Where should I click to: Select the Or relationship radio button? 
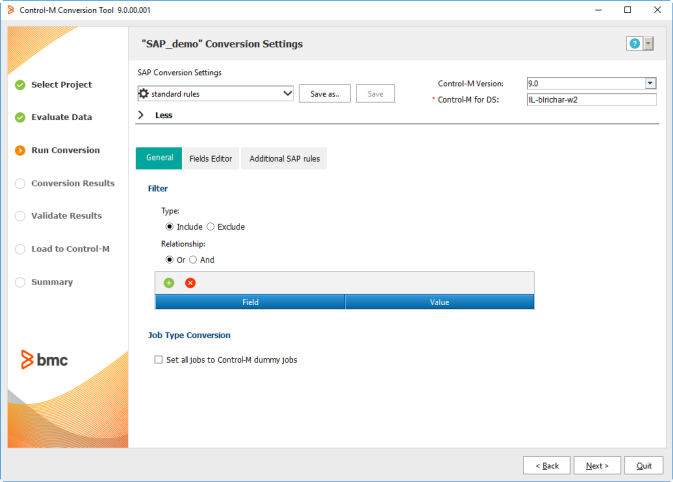[x=170, y=260]
